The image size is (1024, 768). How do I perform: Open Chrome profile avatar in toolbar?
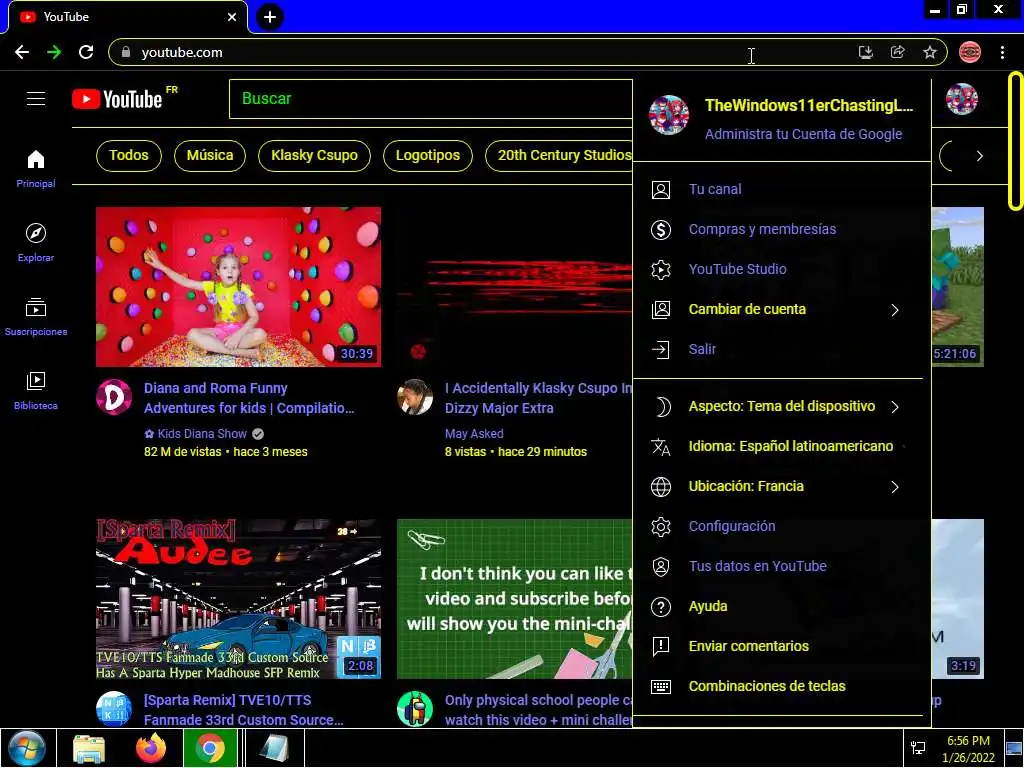[x=970, y=52]
